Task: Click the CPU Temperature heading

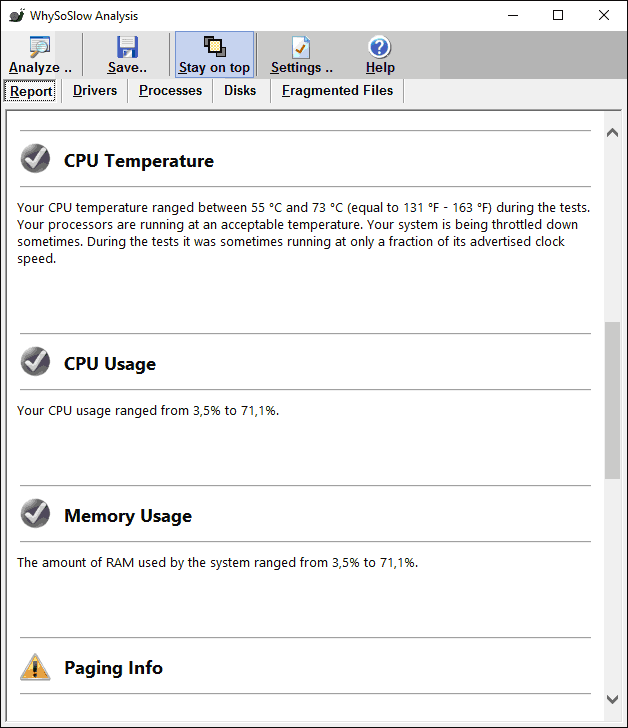Action: 139,161
